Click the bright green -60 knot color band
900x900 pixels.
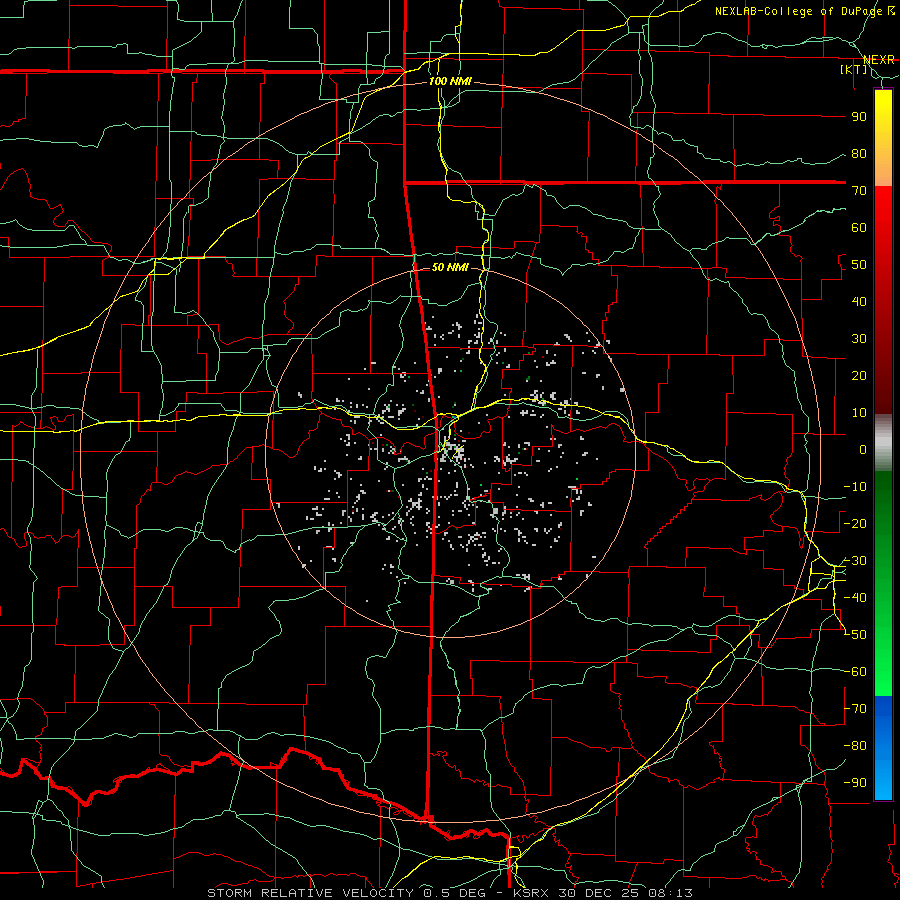[883, 672]
